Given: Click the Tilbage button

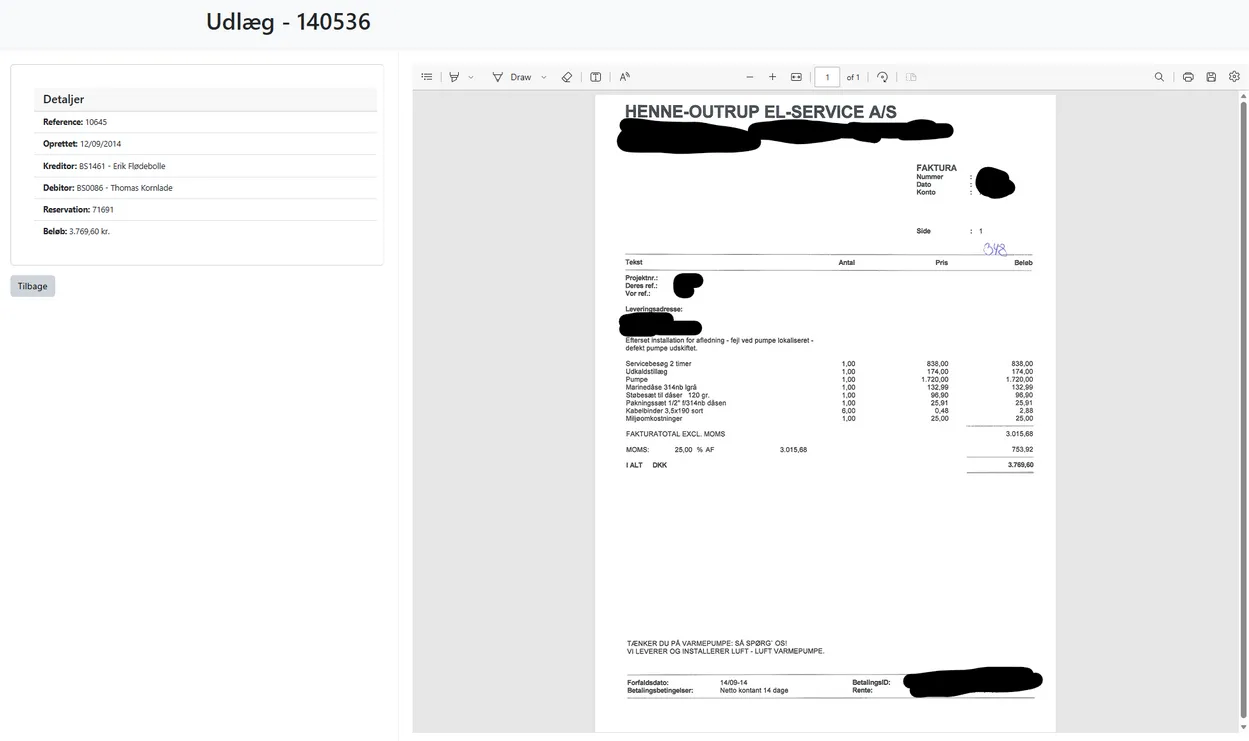Looking at the screenshot, I should tap(33, 286).
